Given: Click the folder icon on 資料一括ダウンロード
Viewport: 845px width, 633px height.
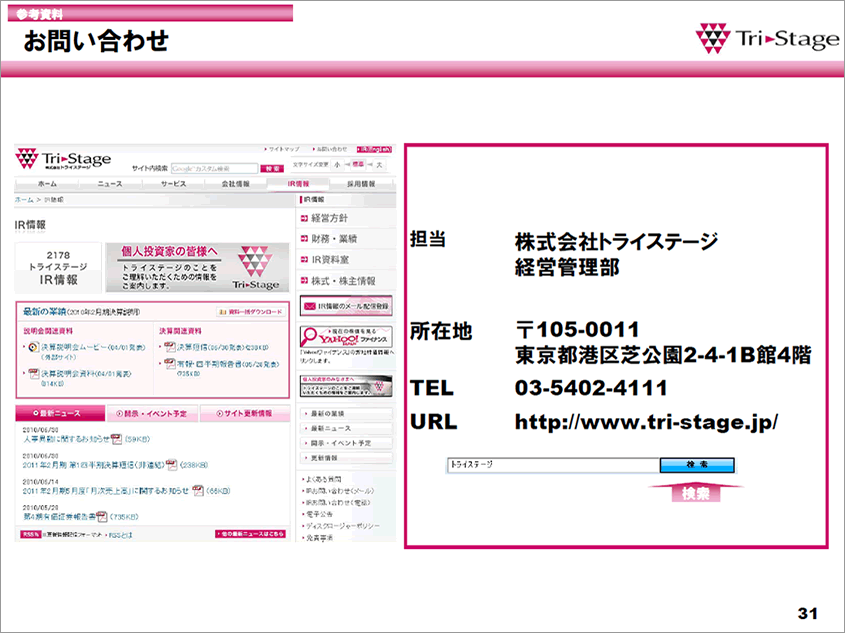Looking at the screenshot, I should coord(222,312).
